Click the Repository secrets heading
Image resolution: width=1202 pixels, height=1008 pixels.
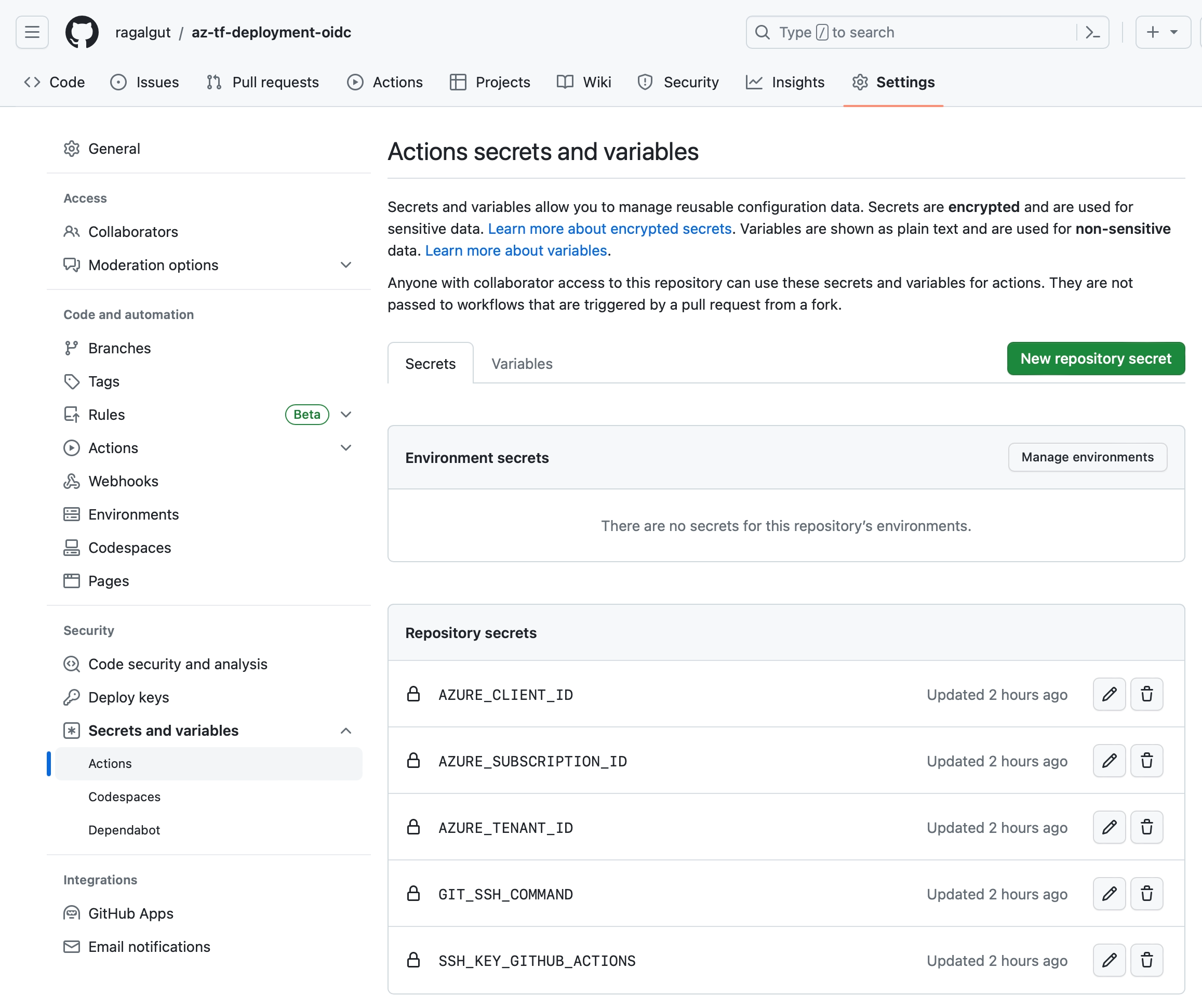[x=471, y=632]
